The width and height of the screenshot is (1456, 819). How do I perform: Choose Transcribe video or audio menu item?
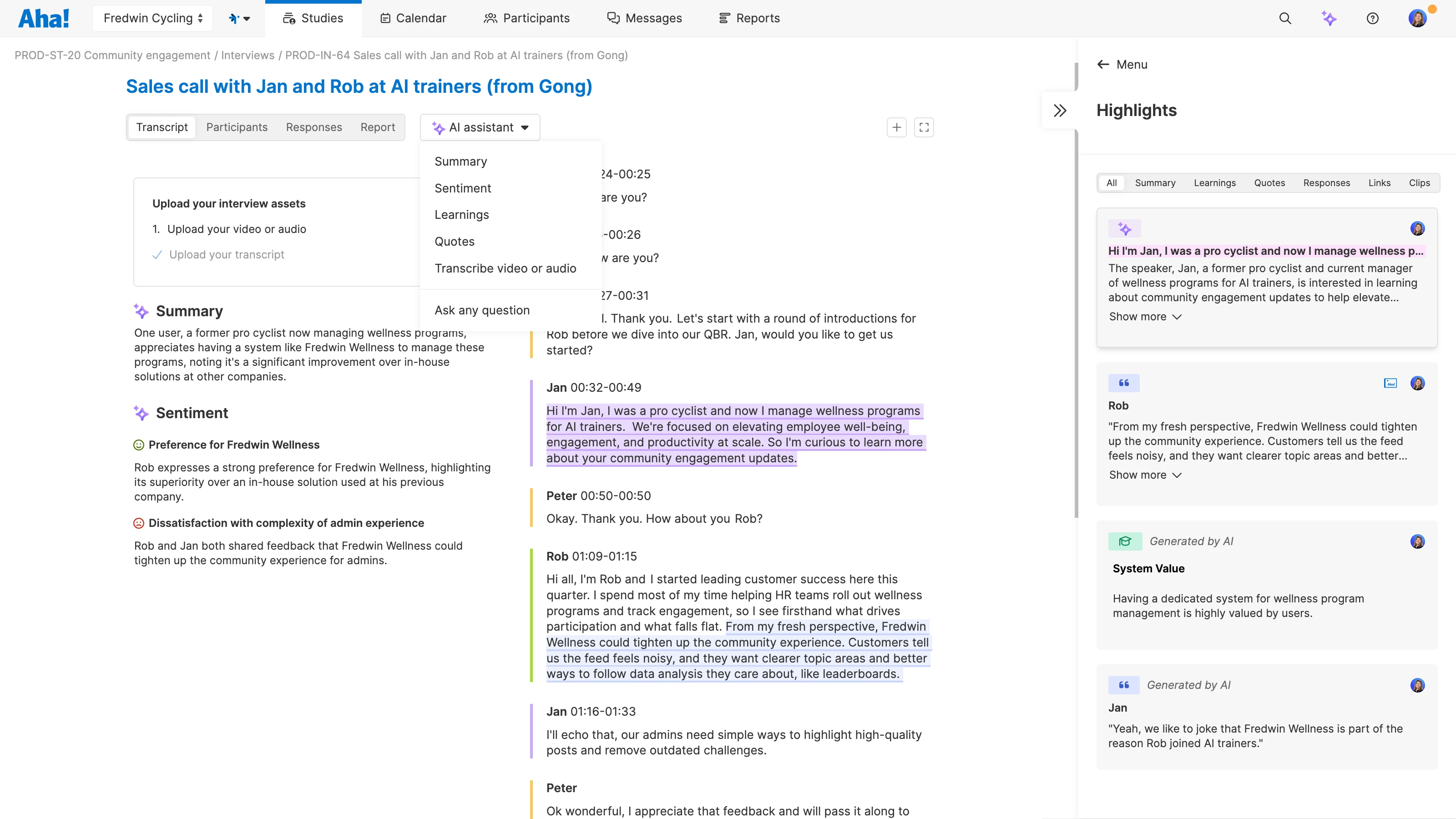tap(505, 268)
